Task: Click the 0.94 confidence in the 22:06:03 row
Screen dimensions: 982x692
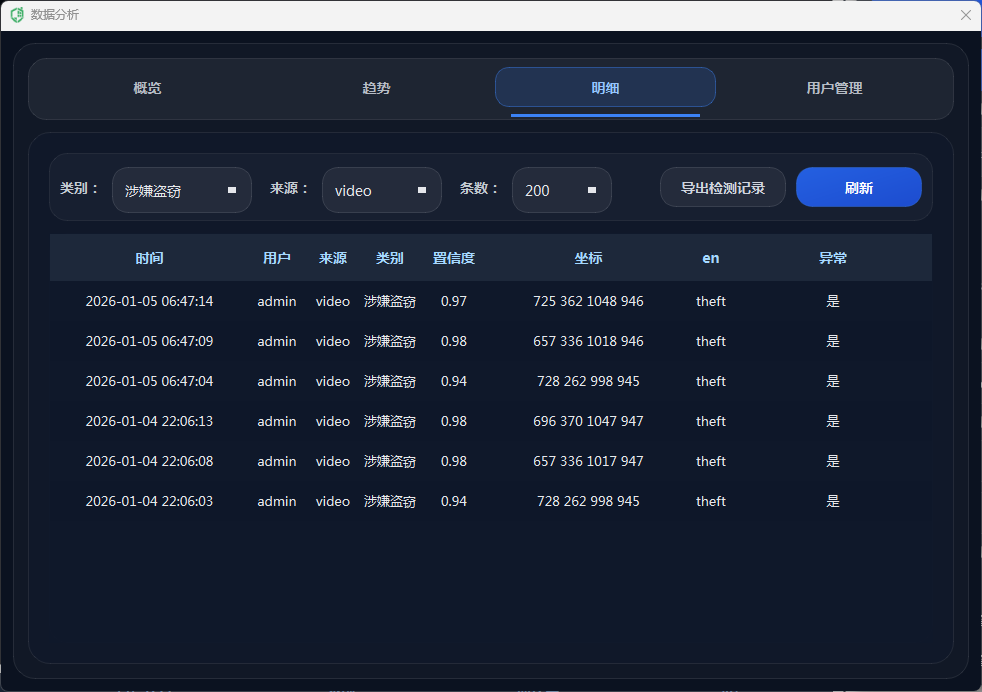Action: [x=453, y=501]
